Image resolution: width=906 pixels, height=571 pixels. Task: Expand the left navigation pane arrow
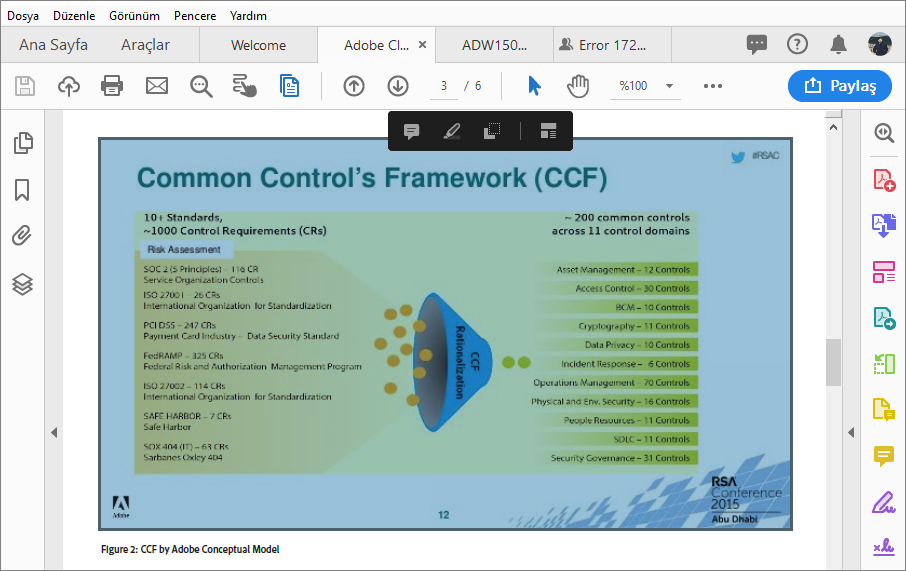54,432
